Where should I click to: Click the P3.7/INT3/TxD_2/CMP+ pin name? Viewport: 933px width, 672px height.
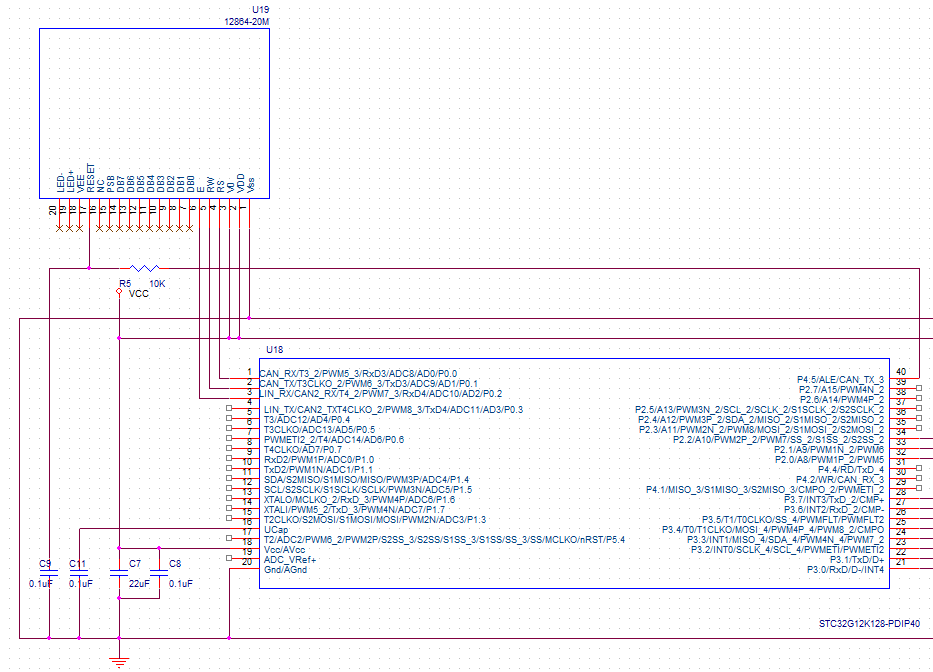pos(834,499)
